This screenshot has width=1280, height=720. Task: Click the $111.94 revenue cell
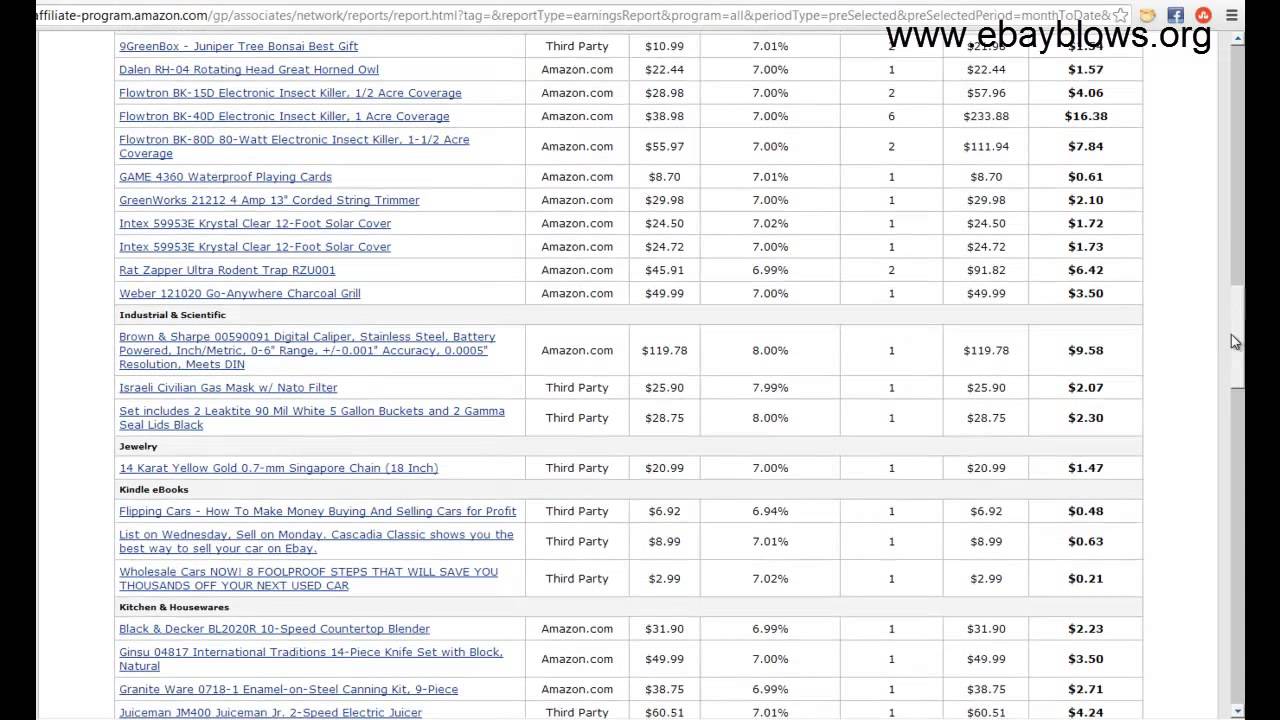pyautogui.click(x=986, y=146)
